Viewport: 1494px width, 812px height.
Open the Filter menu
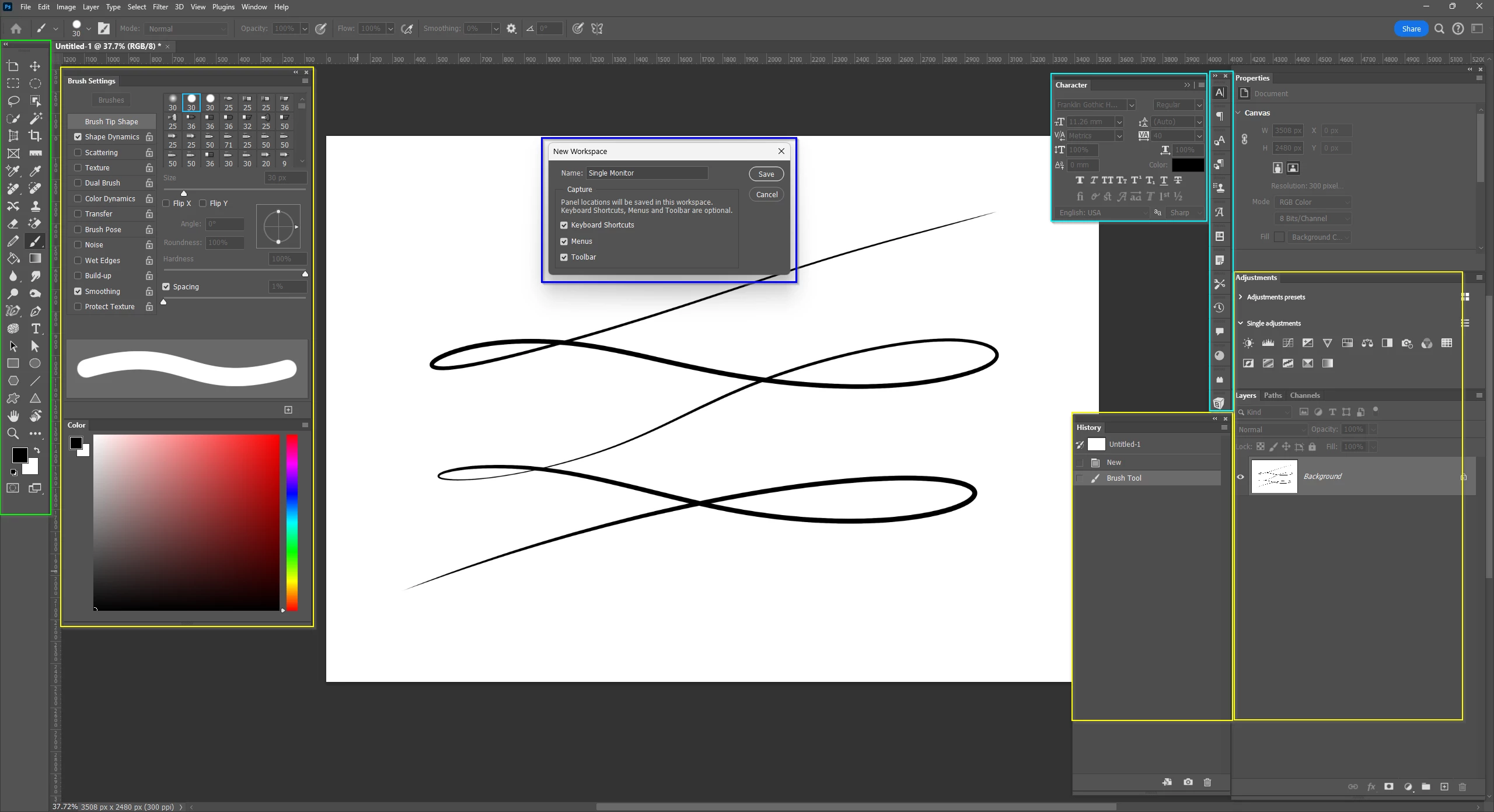pos(160,7)
